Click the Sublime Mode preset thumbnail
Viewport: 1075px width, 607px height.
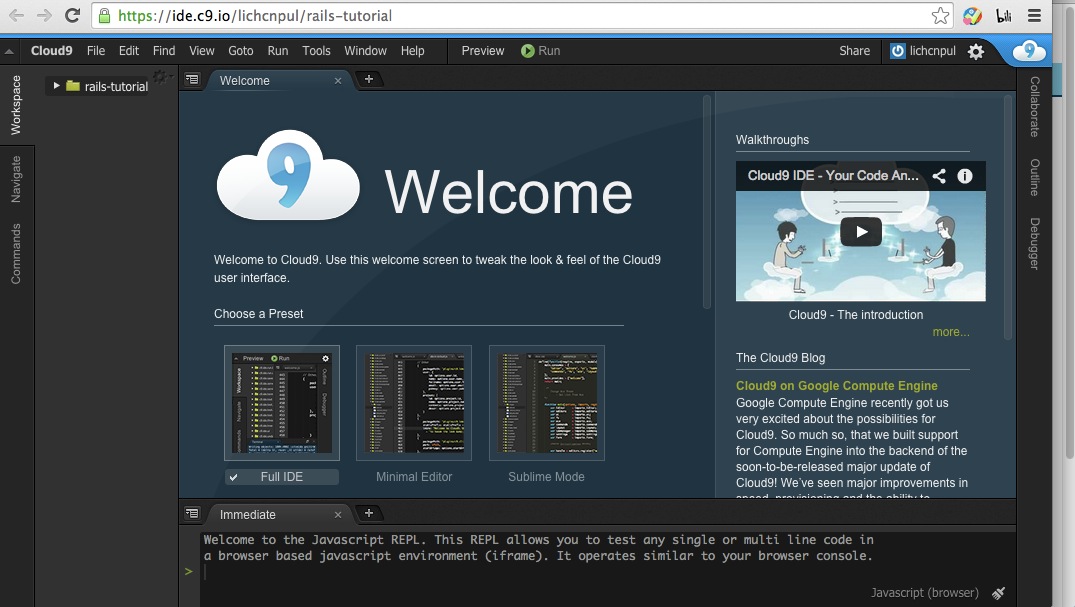546,403
